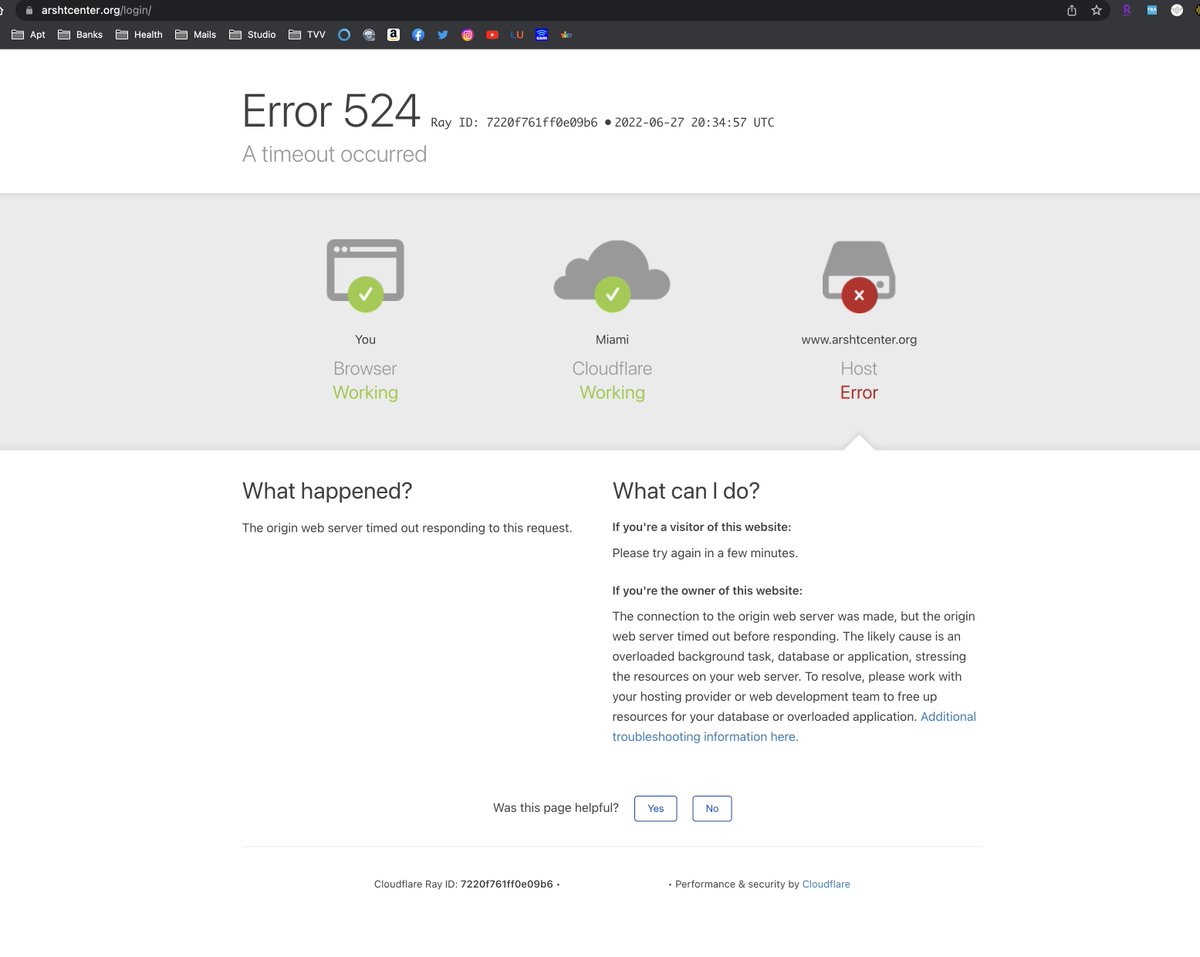Open the multicolor NBC-style bookmark icon
Image resolution: width=1200 pixels, height=957 pixels.
coord(566,34)
